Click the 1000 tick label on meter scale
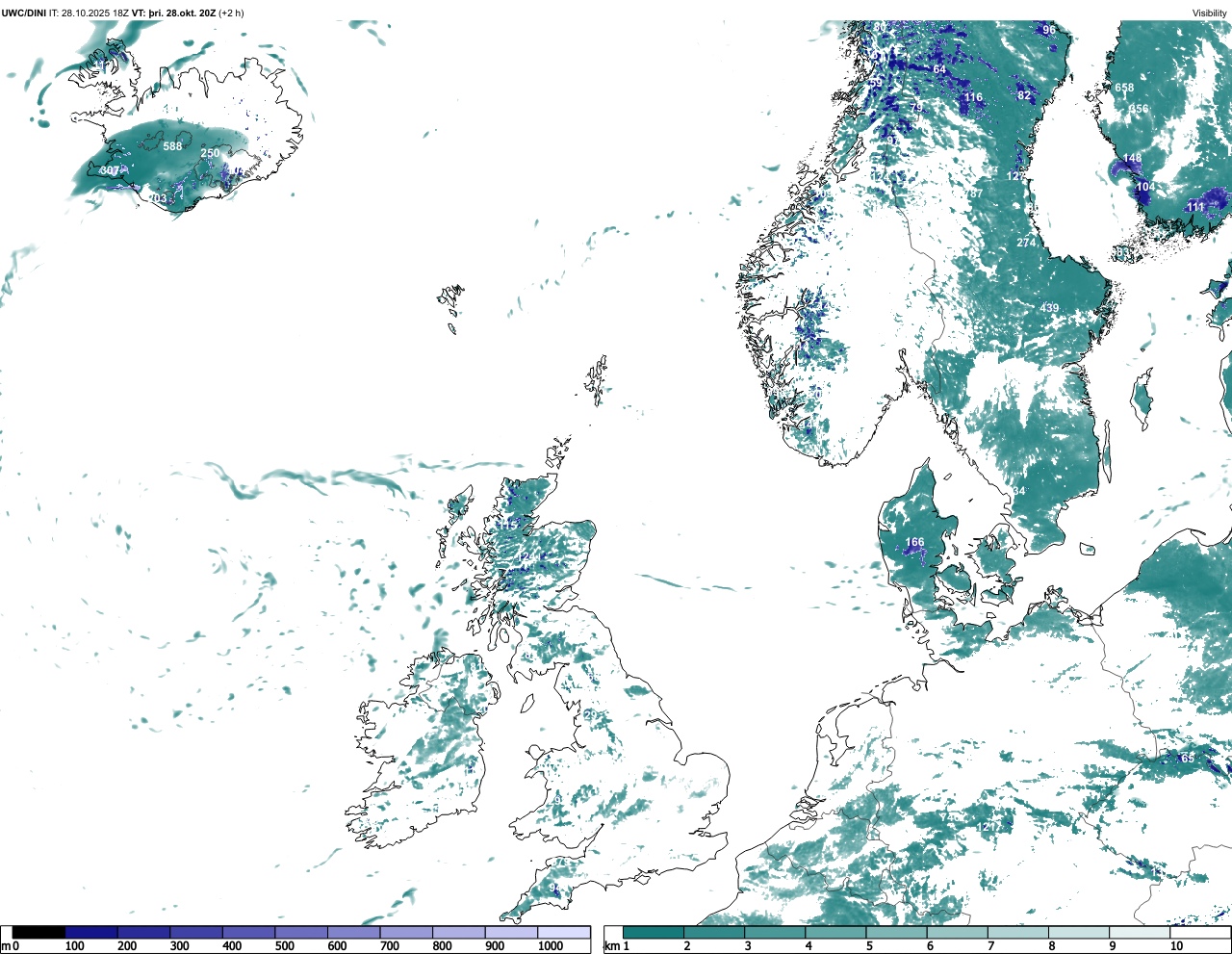 click(551, 946)
